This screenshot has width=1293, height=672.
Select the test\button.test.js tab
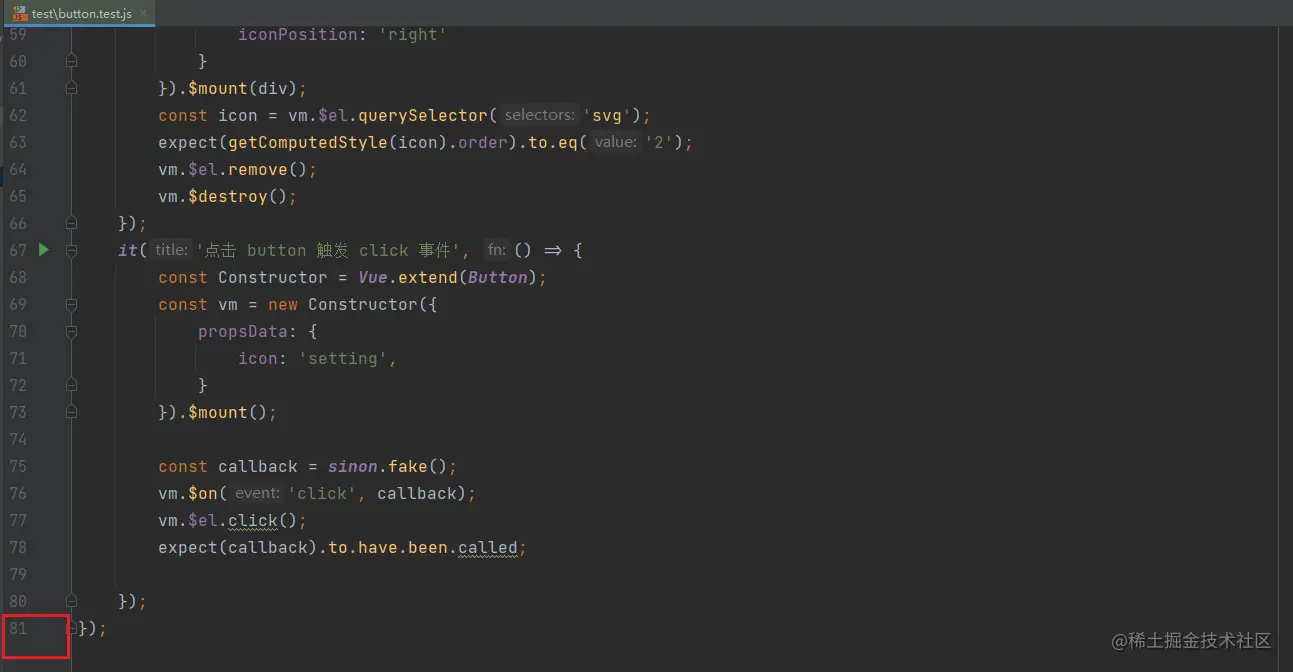coord(80,13)
